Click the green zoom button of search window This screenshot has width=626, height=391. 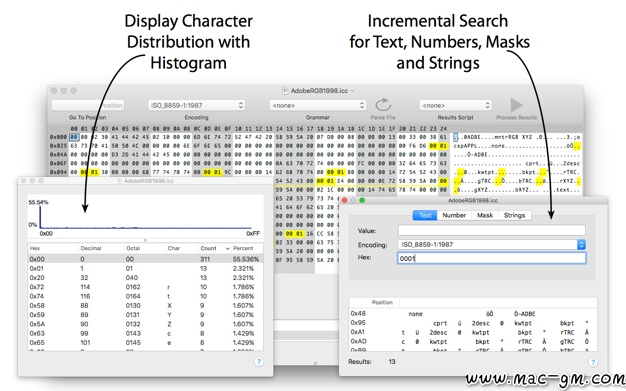coord(362,200)
